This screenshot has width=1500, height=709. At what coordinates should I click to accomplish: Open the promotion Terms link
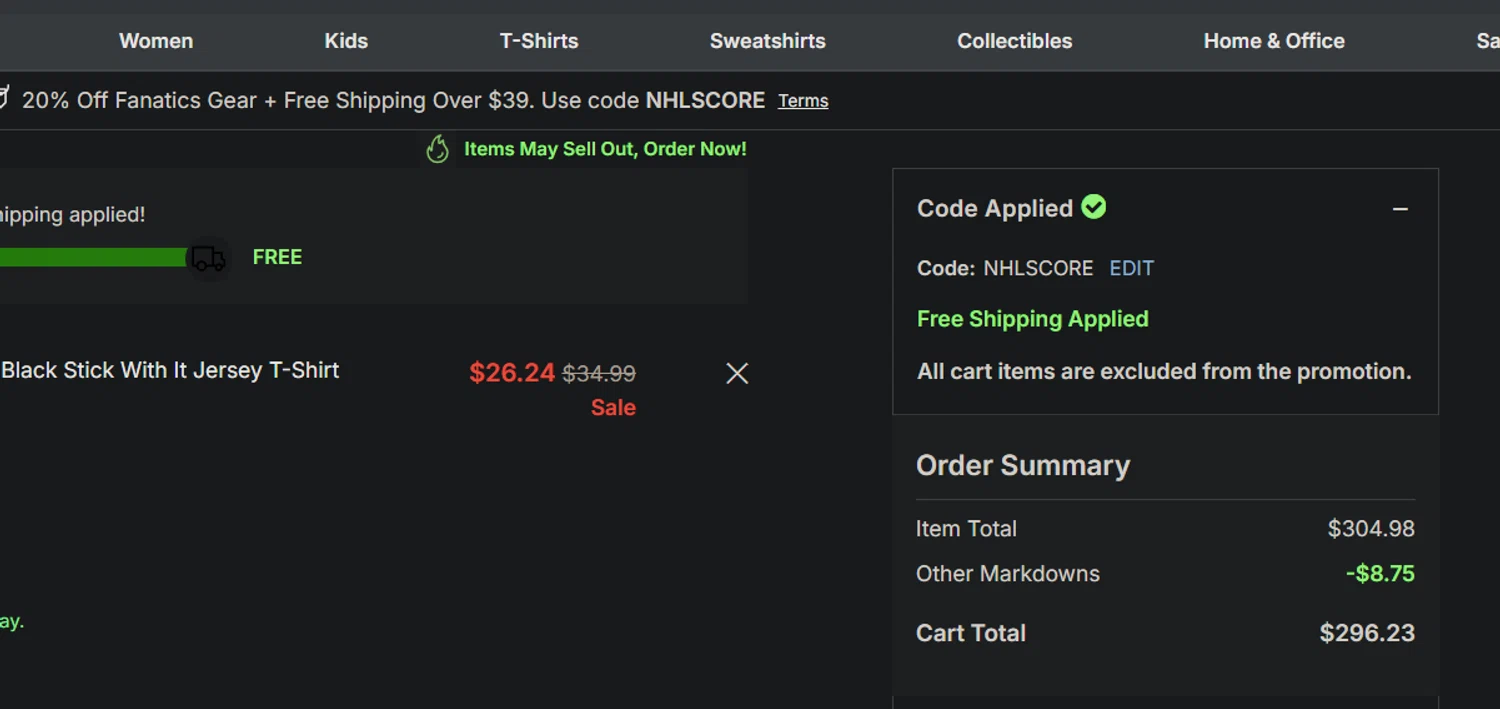[x=803, y=101]
